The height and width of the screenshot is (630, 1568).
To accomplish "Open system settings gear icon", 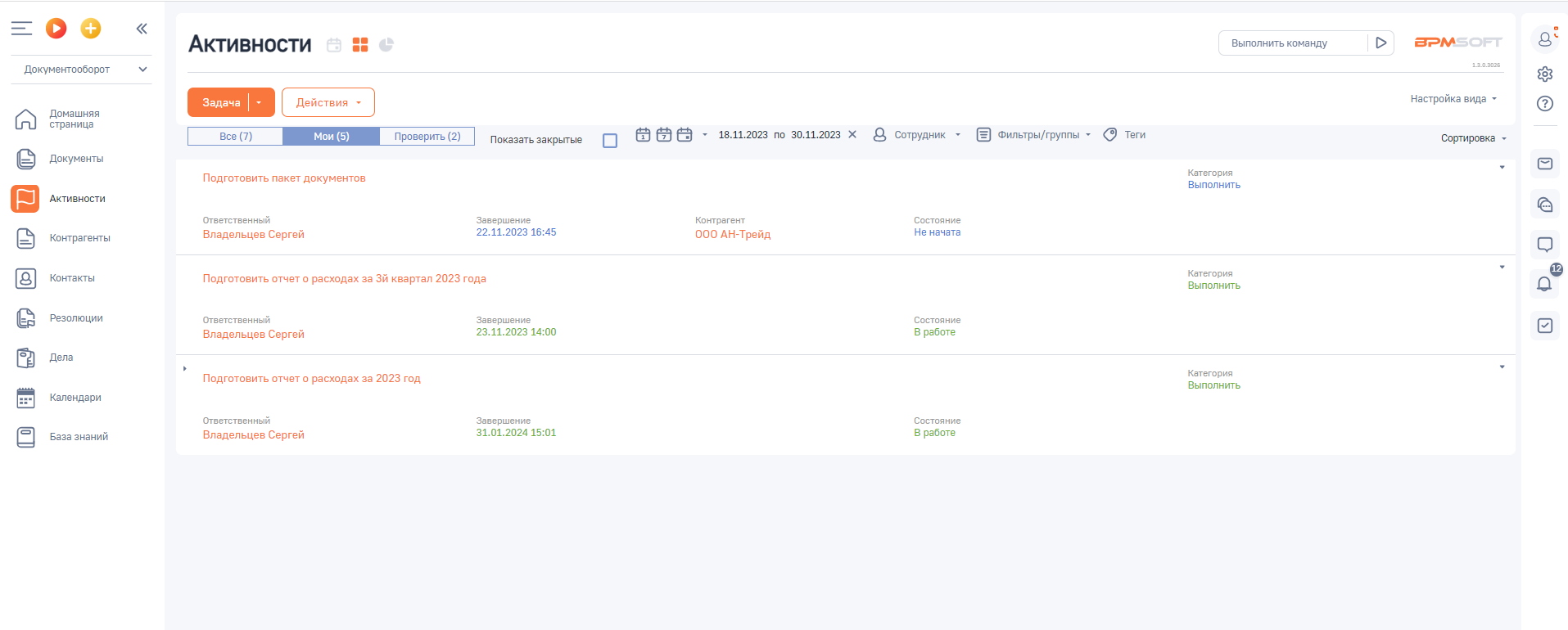I will [x=1545, y=74].
